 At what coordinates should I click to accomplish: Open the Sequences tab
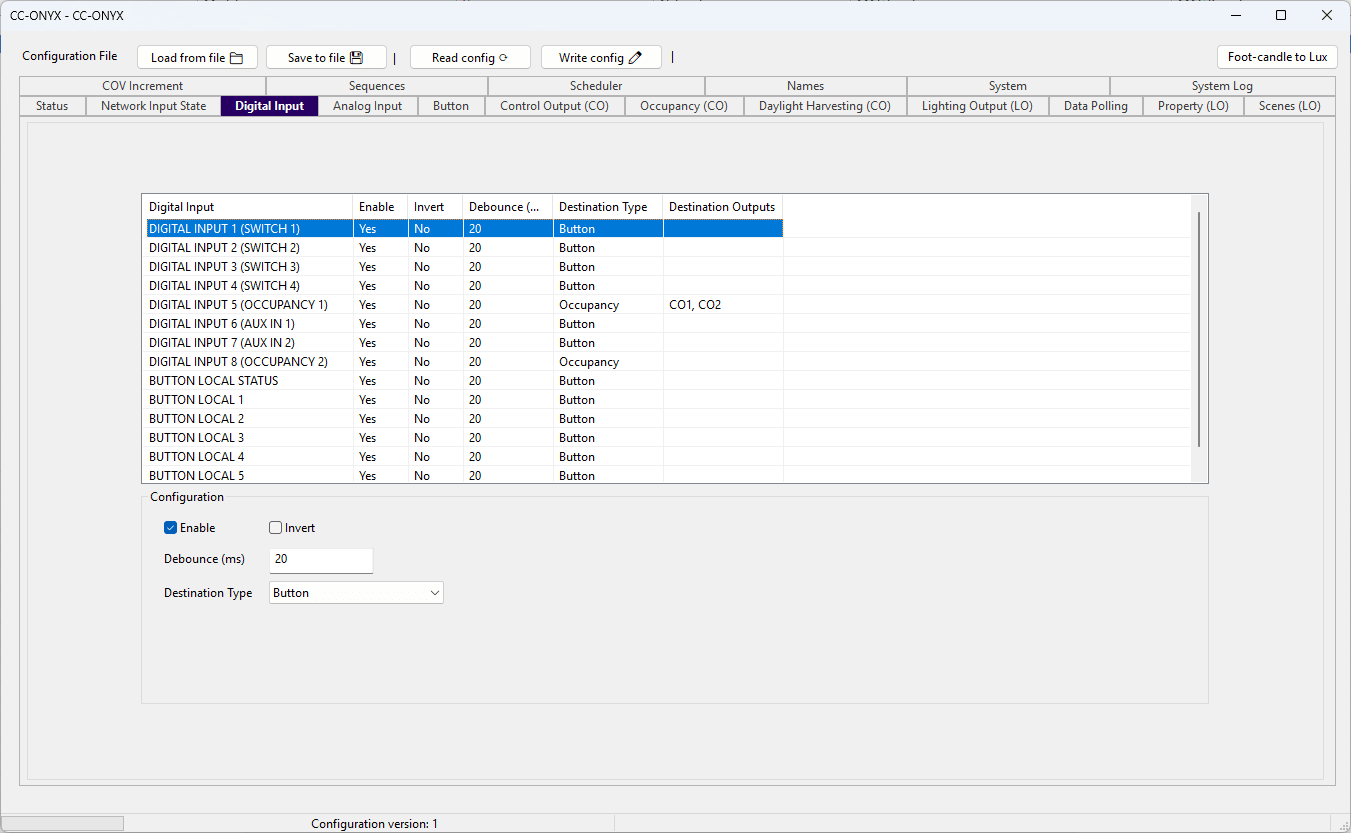click(x=377, y=86)
